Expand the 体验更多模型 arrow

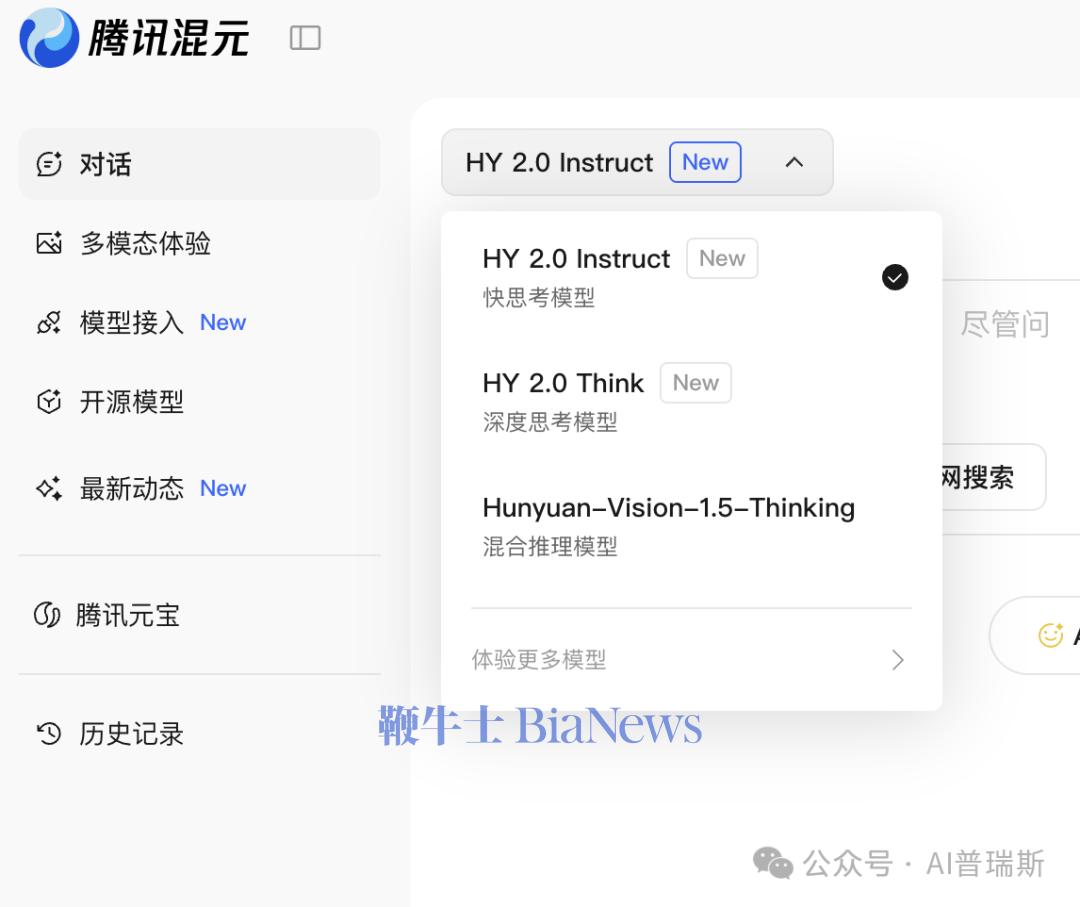(x=897, y=660)
